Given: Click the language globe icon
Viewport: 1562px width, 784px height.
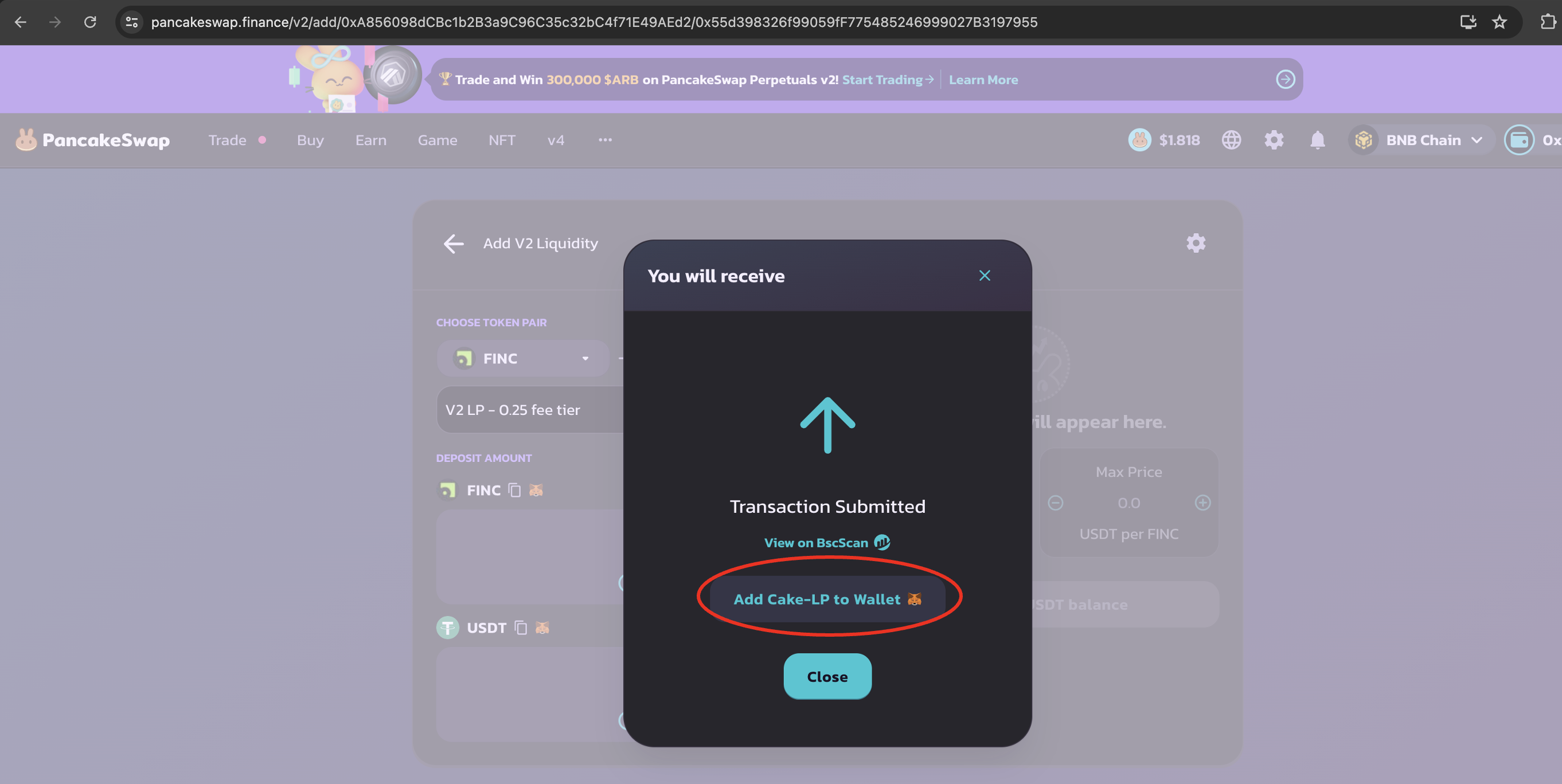Looking at the screenshot, I should [1231, 140].
